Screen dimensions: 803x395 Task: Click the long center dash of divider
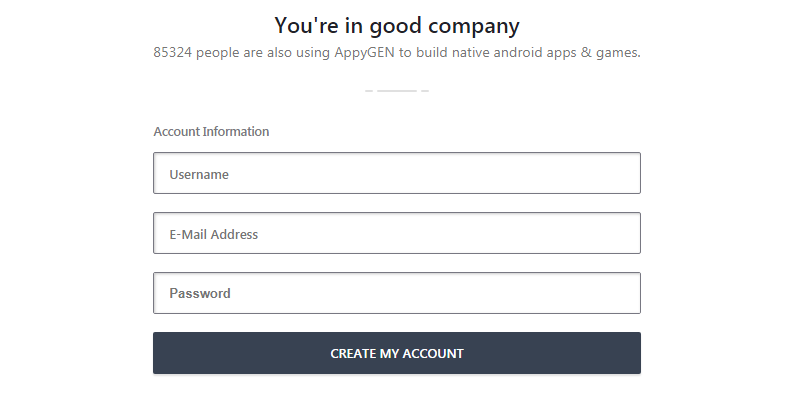tap(397, 91)
